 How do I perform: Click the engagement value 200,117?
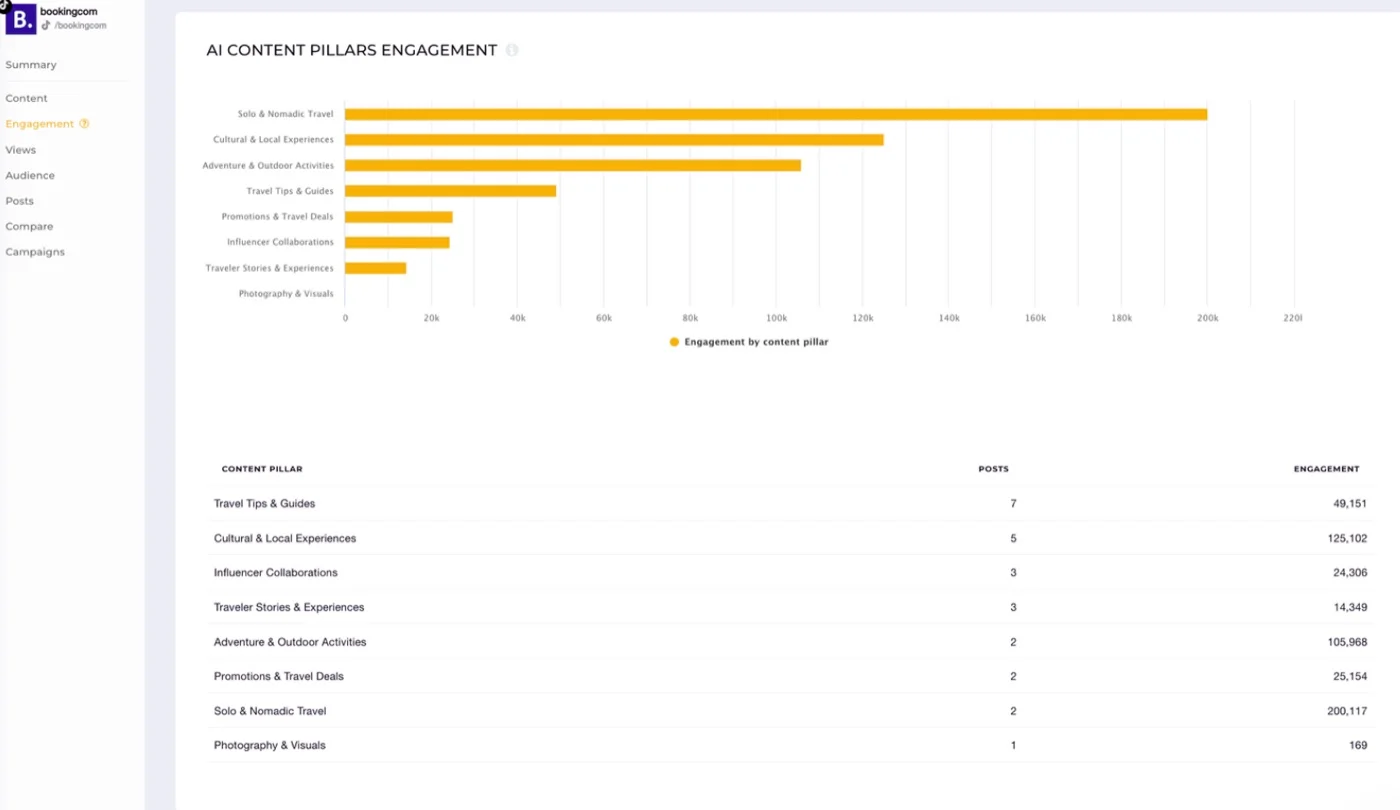click(1346, 711)
